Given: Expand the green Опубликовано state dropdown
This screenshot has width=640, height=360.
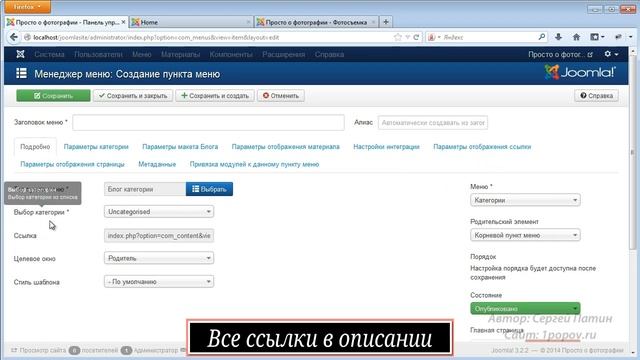Looking at the screenshot, I should tap(525, 309).
